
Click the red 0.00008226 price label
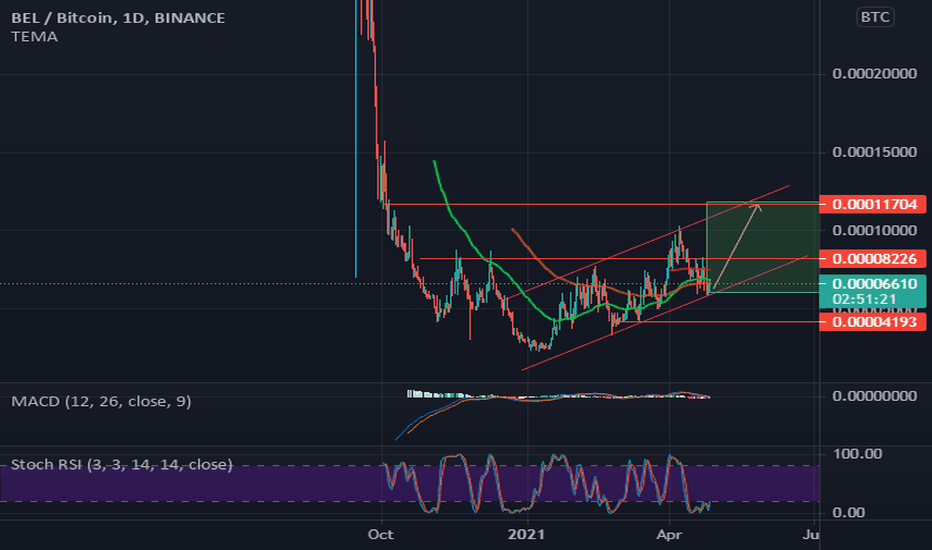873,259
